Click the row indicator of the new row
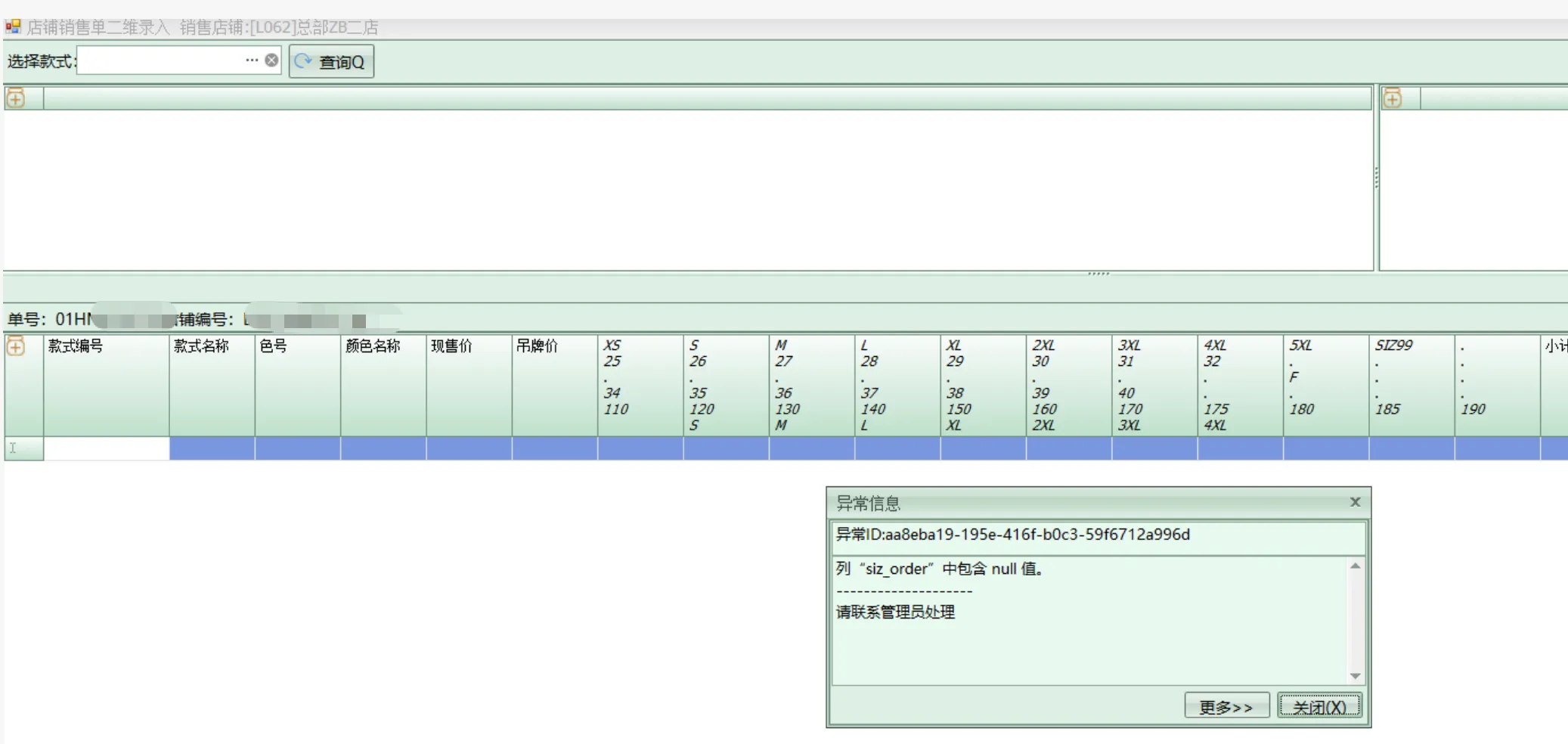1568x744 pixels. 23,448
